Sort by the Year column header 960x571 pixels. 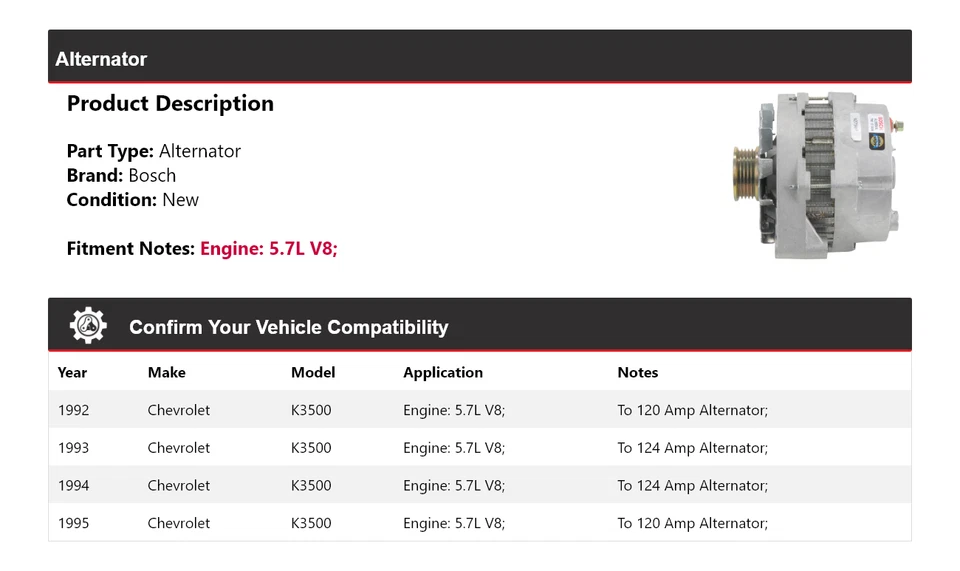(72, 372)
